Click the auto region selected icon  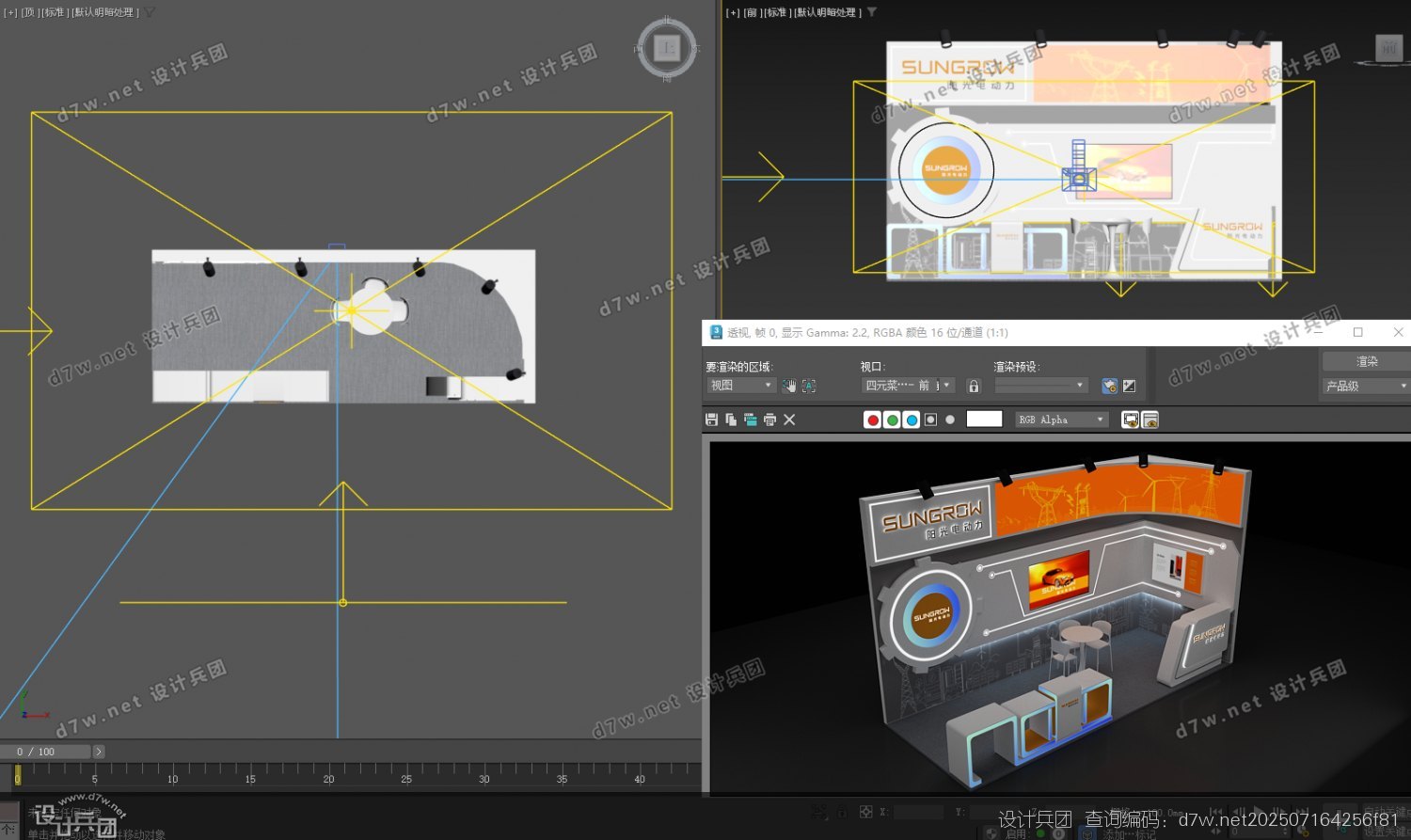808,386
